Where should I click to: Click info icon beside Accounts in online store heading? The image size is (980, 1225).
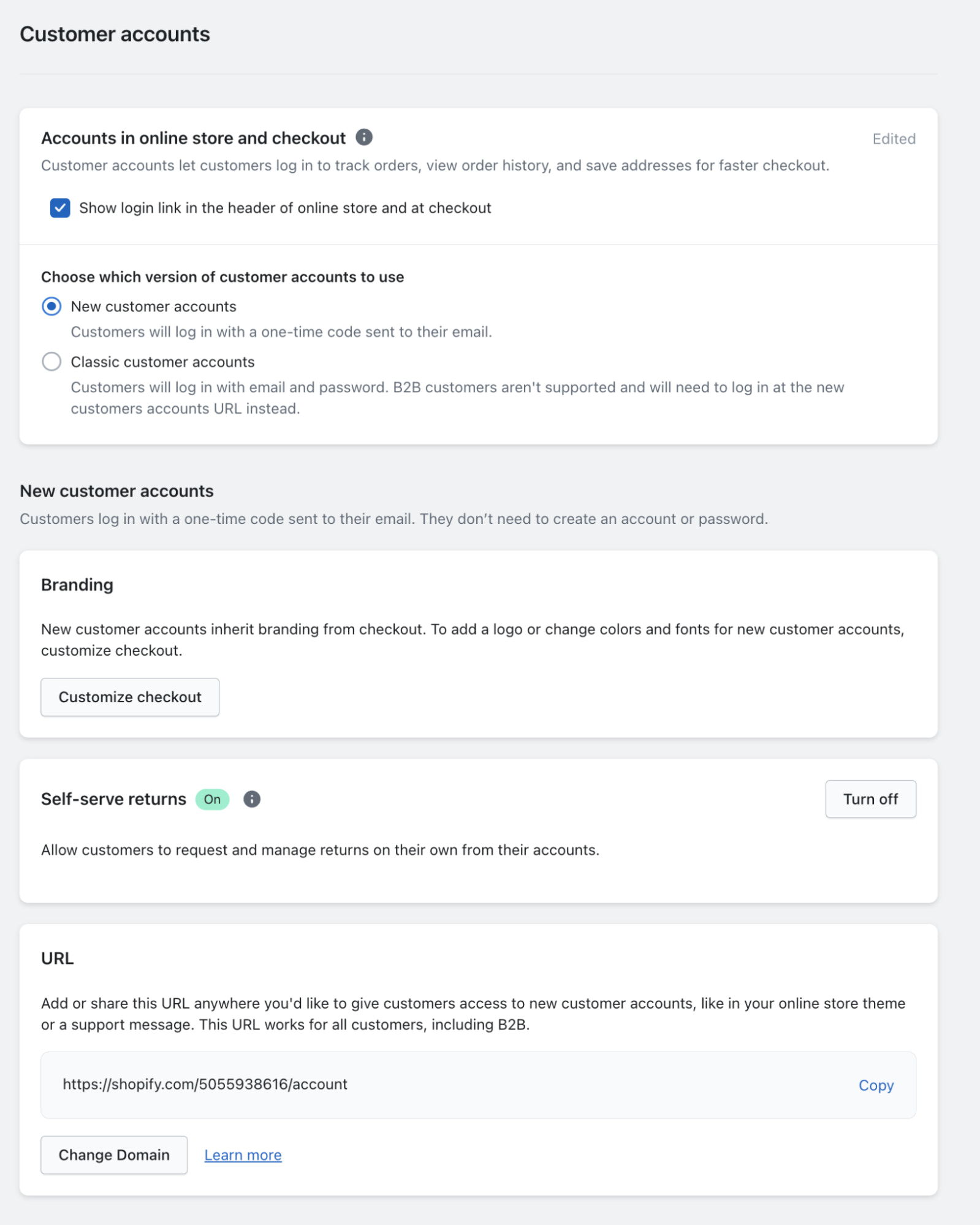pos(364,137)
